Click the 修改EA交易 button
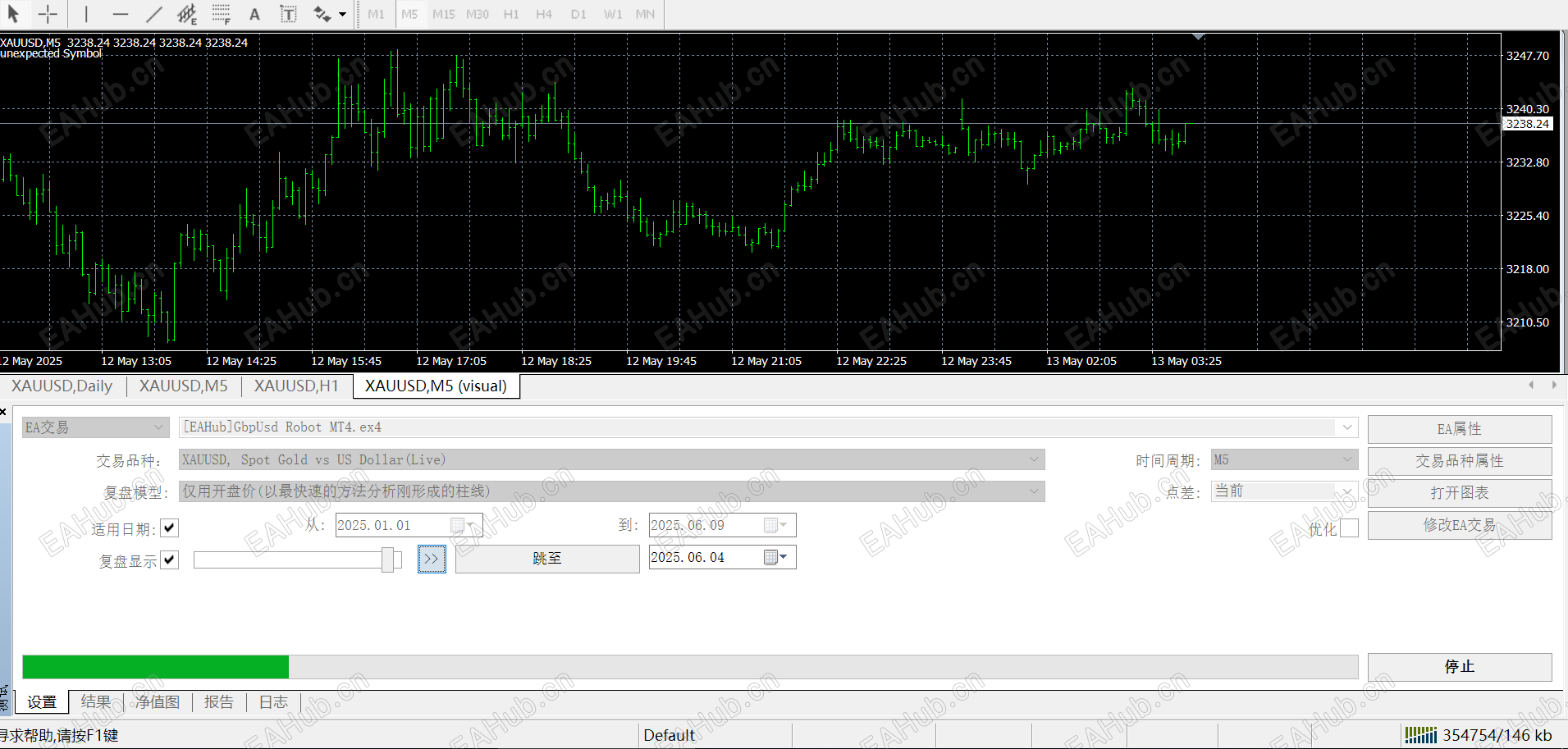 click(x=1460, y=525)
